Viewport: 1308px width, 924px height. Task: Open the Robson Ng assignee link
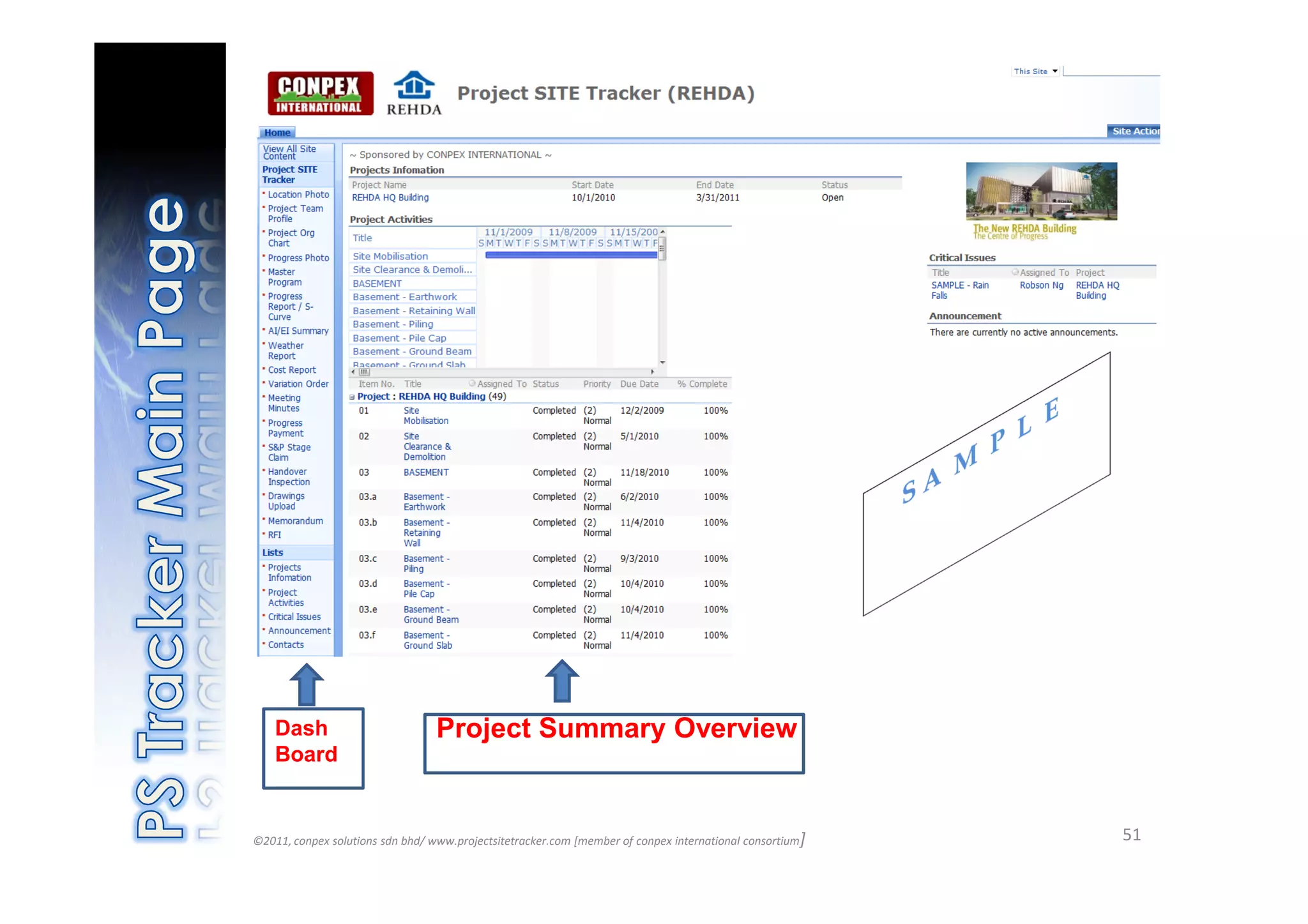[x=1041, y=285]
